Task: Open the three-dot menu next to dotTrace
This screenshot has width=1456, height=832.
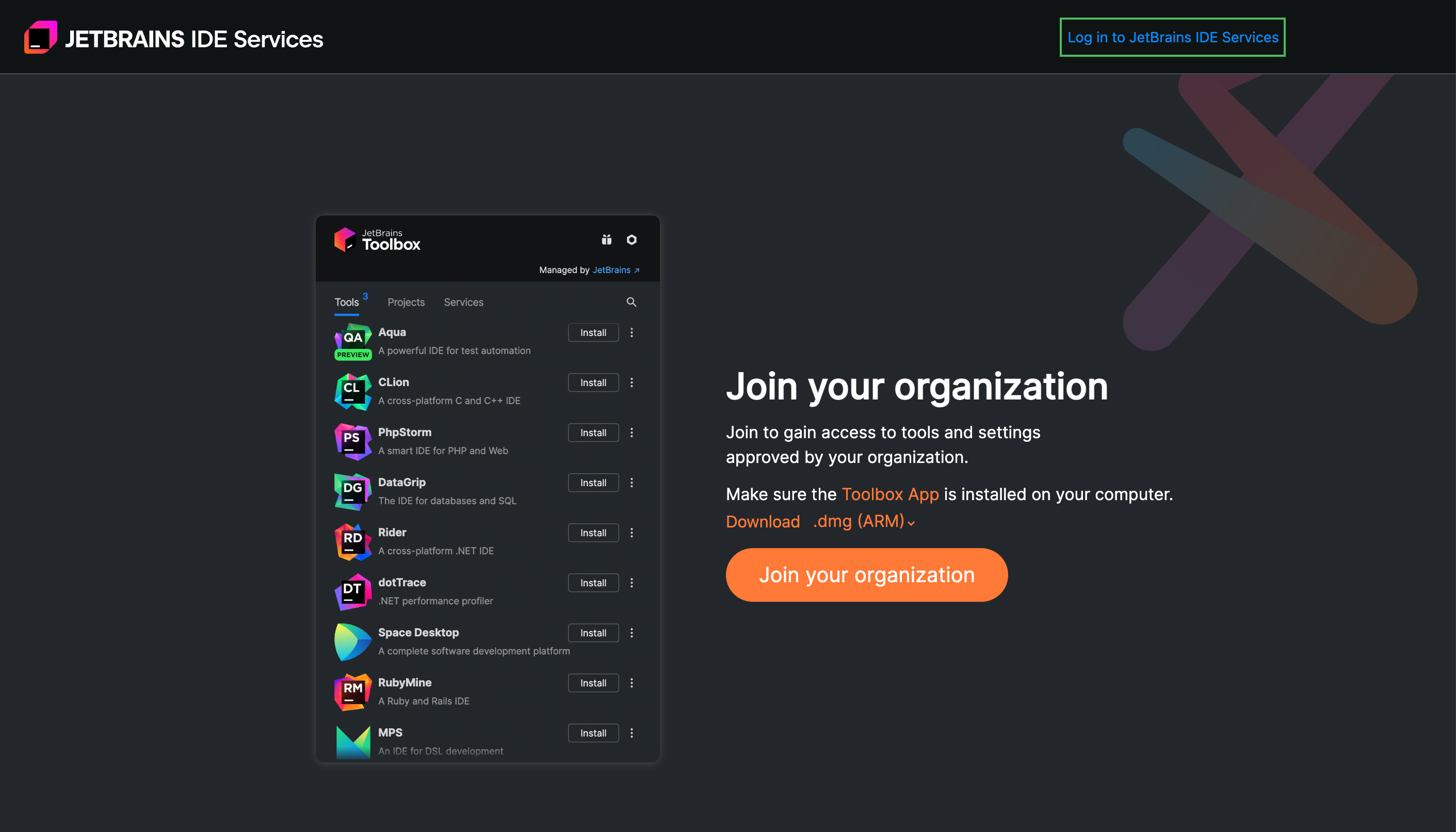Action: [x=632, y=583]
